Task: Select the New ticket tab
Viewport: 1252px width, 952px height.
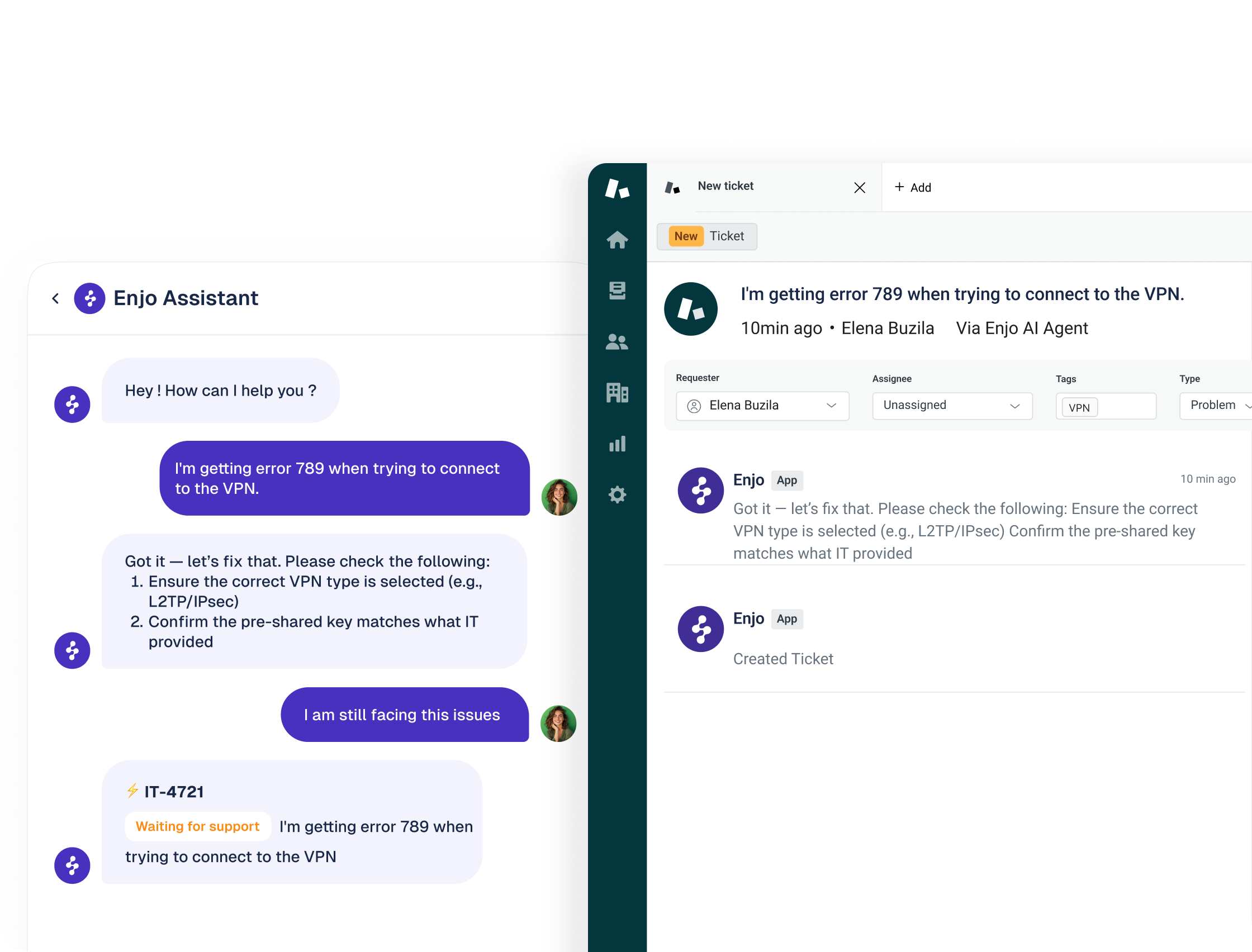Action: click(725, 187)
